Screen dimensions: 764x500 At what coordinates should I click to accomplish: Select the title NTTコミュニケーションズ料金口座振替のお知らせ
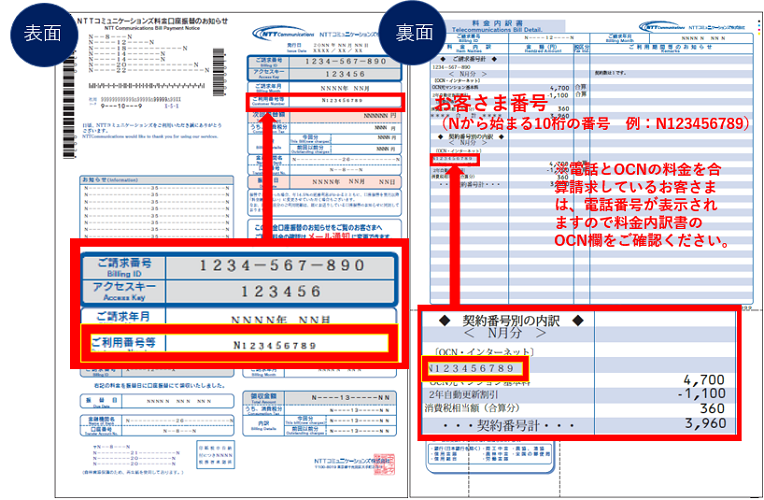tap(153, 21)
